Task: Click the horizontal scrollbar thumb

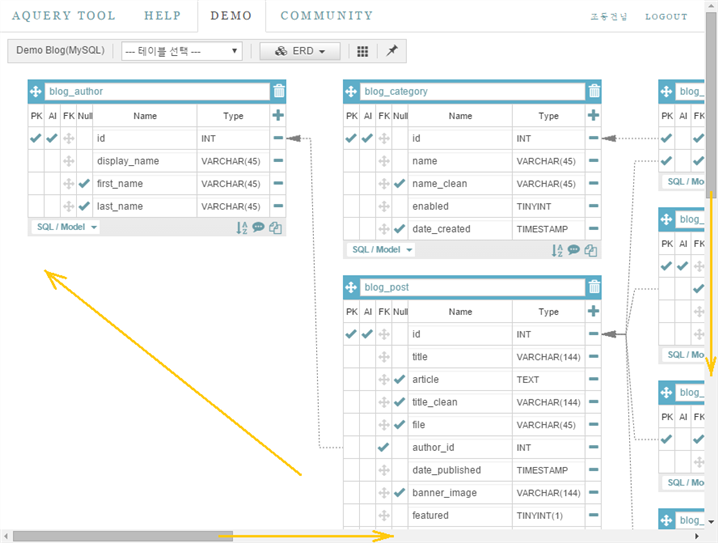Action: click(122, 536)
